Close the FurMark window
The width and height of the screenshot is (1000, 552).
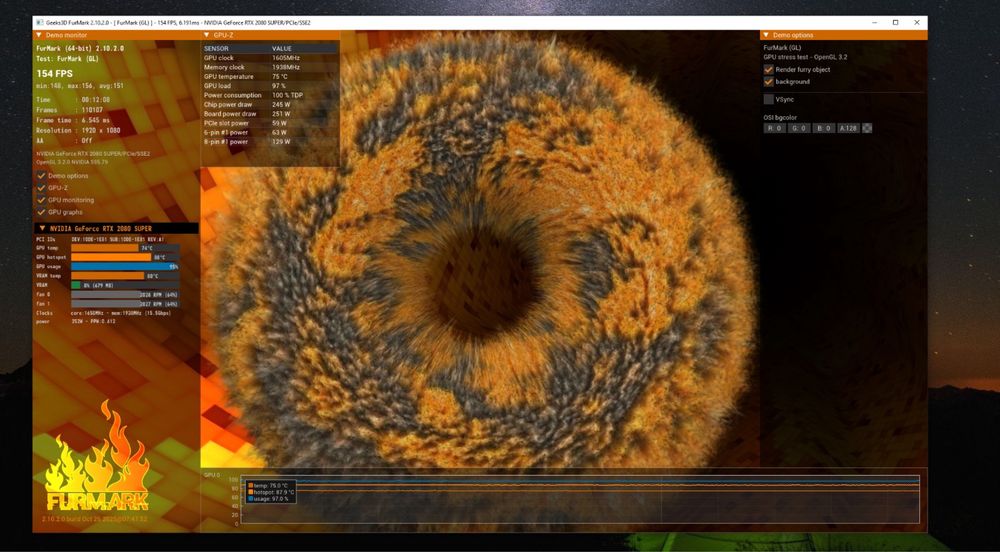[x=917, y=22]
